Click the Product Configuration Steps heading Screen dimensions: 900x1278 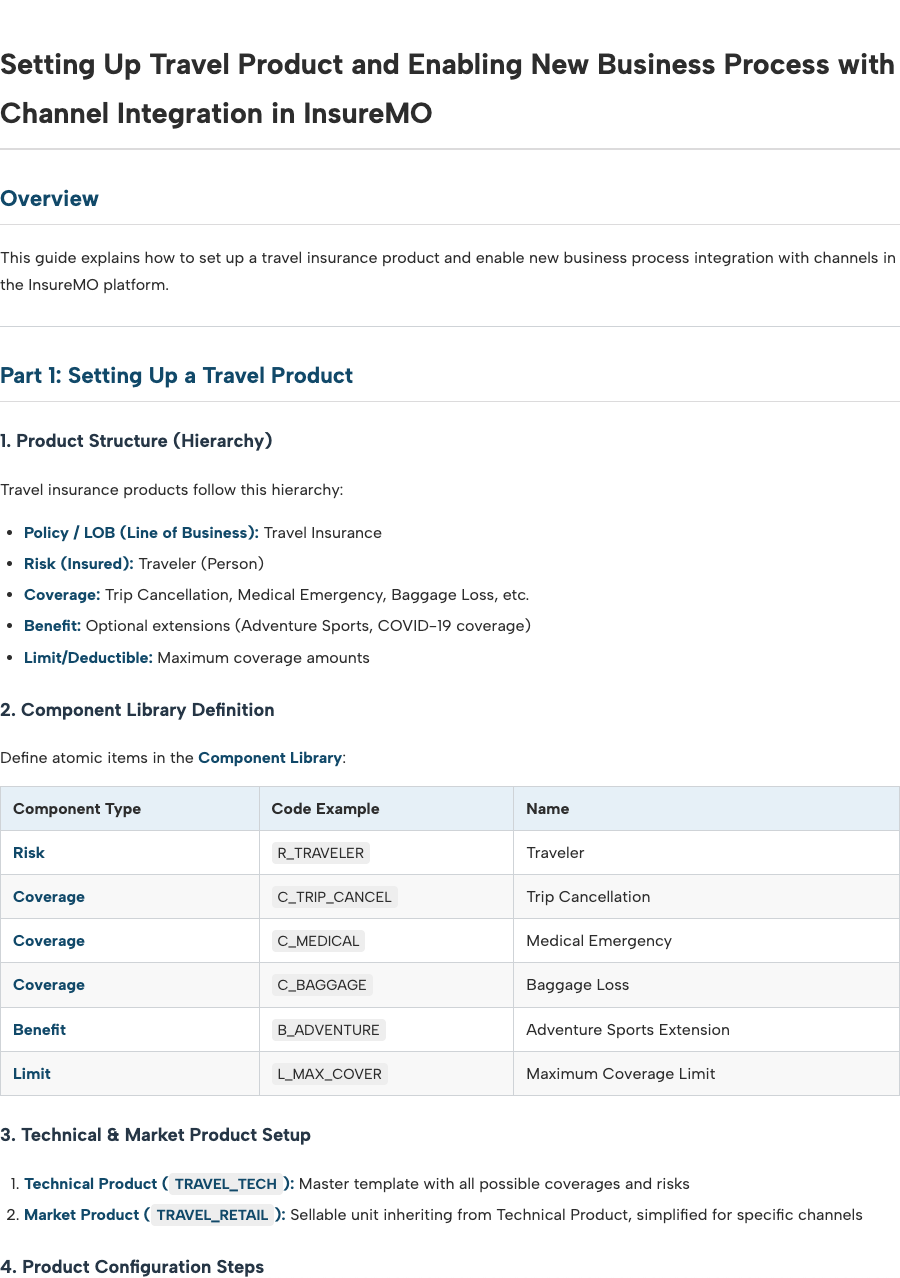[x=132, y=1266]
